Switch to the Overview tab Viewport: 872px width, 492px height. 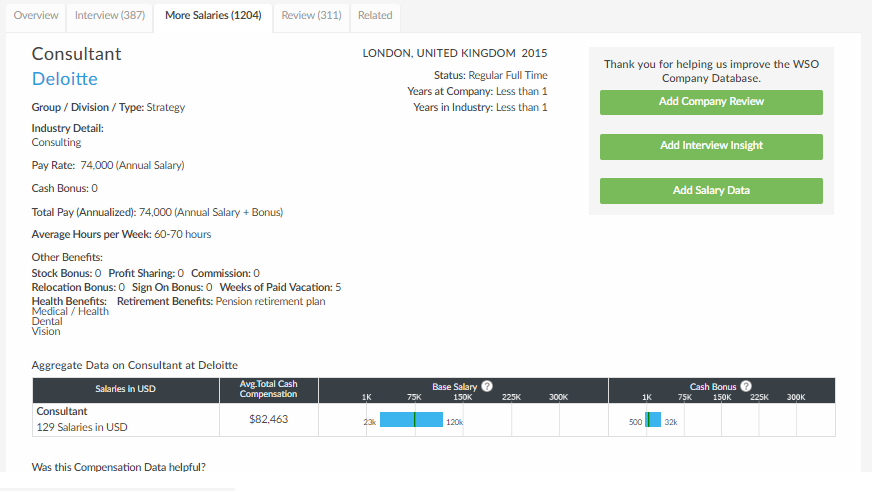pyautogui.click(x=36, y=16)
